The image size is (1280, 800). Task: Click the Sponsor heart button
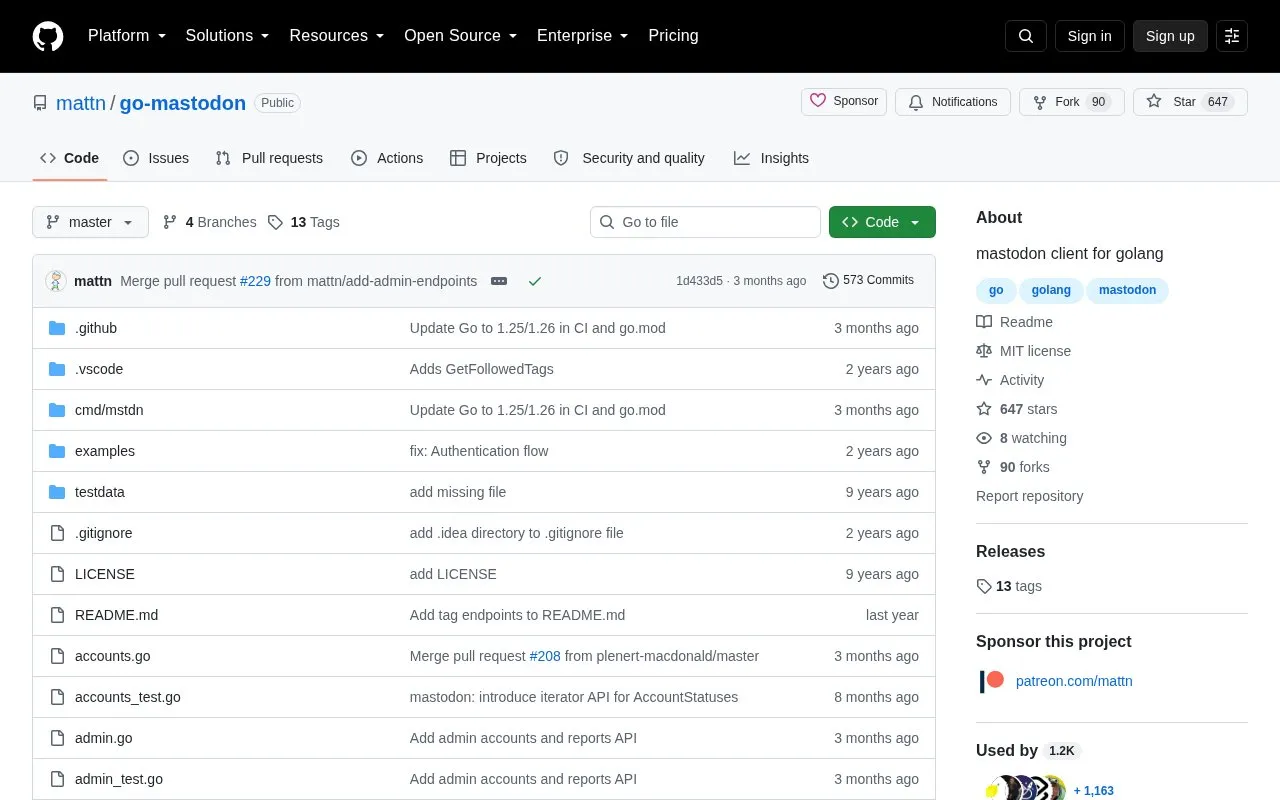pyautogui.click(x=844, y=102)
